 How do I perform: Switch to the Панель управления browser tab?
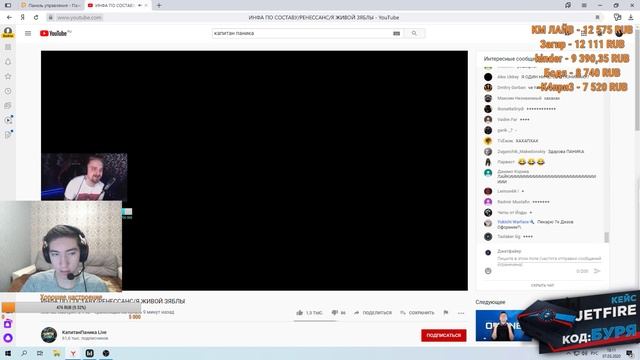51,5
